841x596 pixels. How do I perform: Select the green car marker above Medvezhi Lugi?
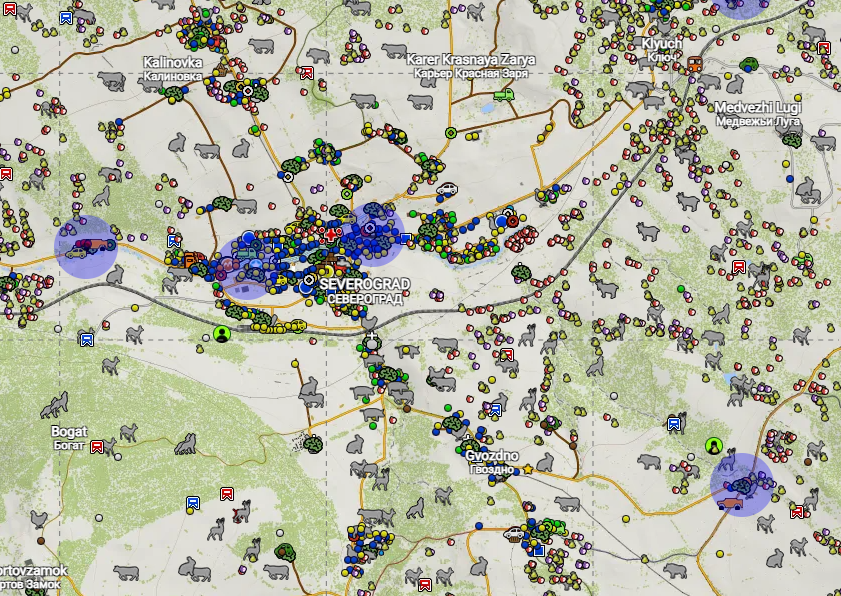[749, 64]
